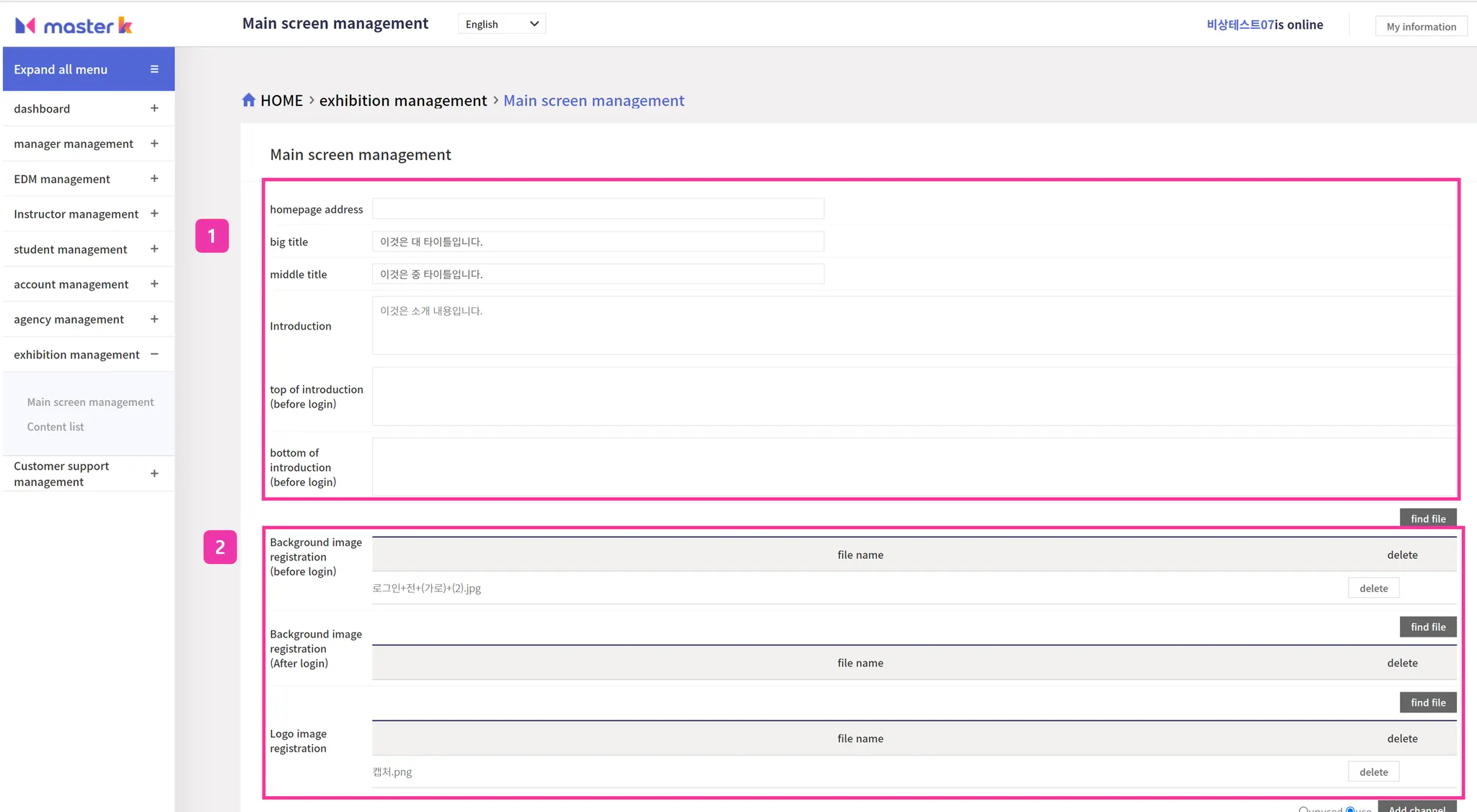Image resolution: width=1477 pixels, height=812 pixels.
Task: Expand agency management plus icon
Action: 154,319
